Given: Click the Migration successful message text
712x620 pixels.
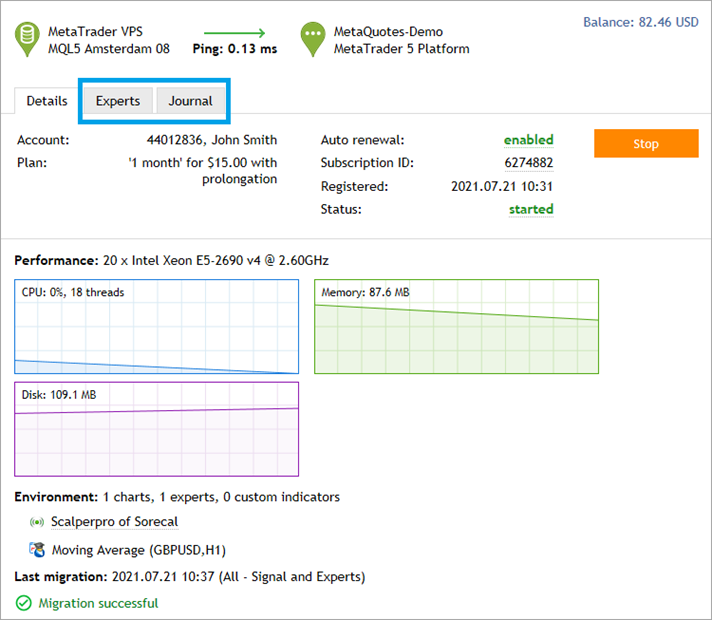Looking at the screenshot, I should click(x=98, y=603).
